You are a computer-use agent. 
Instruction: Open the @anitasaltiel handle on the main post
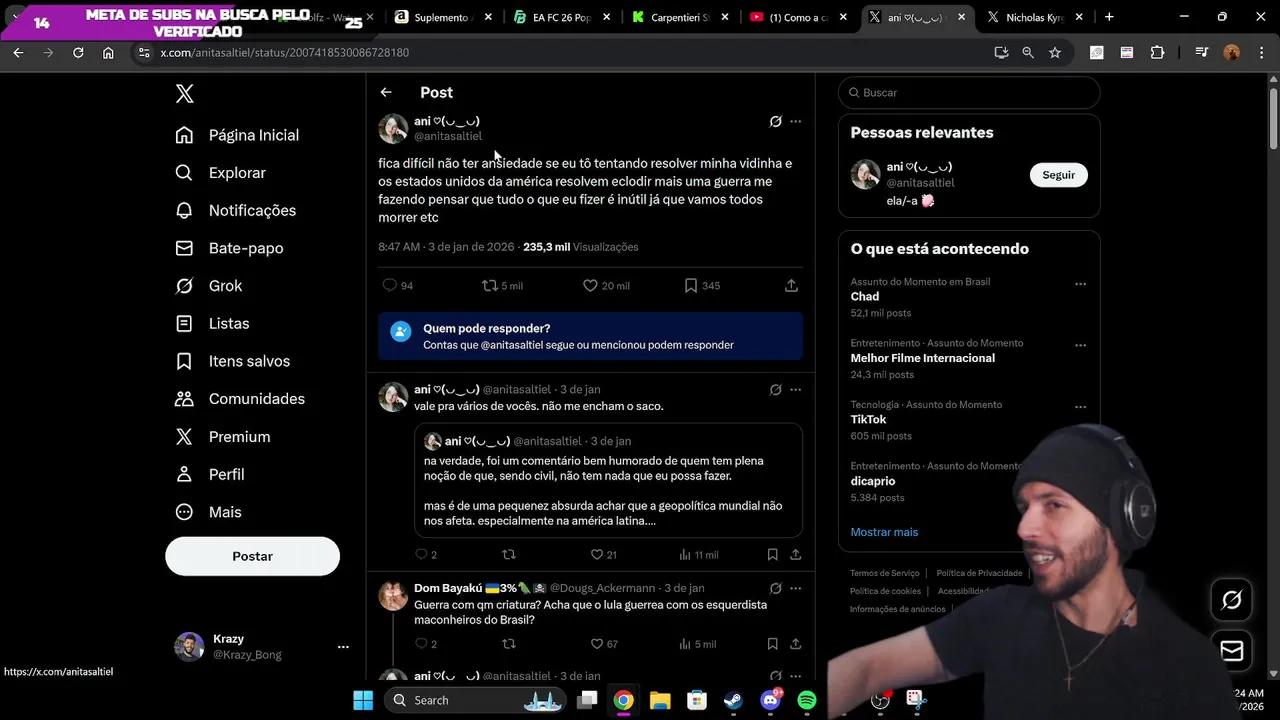[x=448, y=136]
